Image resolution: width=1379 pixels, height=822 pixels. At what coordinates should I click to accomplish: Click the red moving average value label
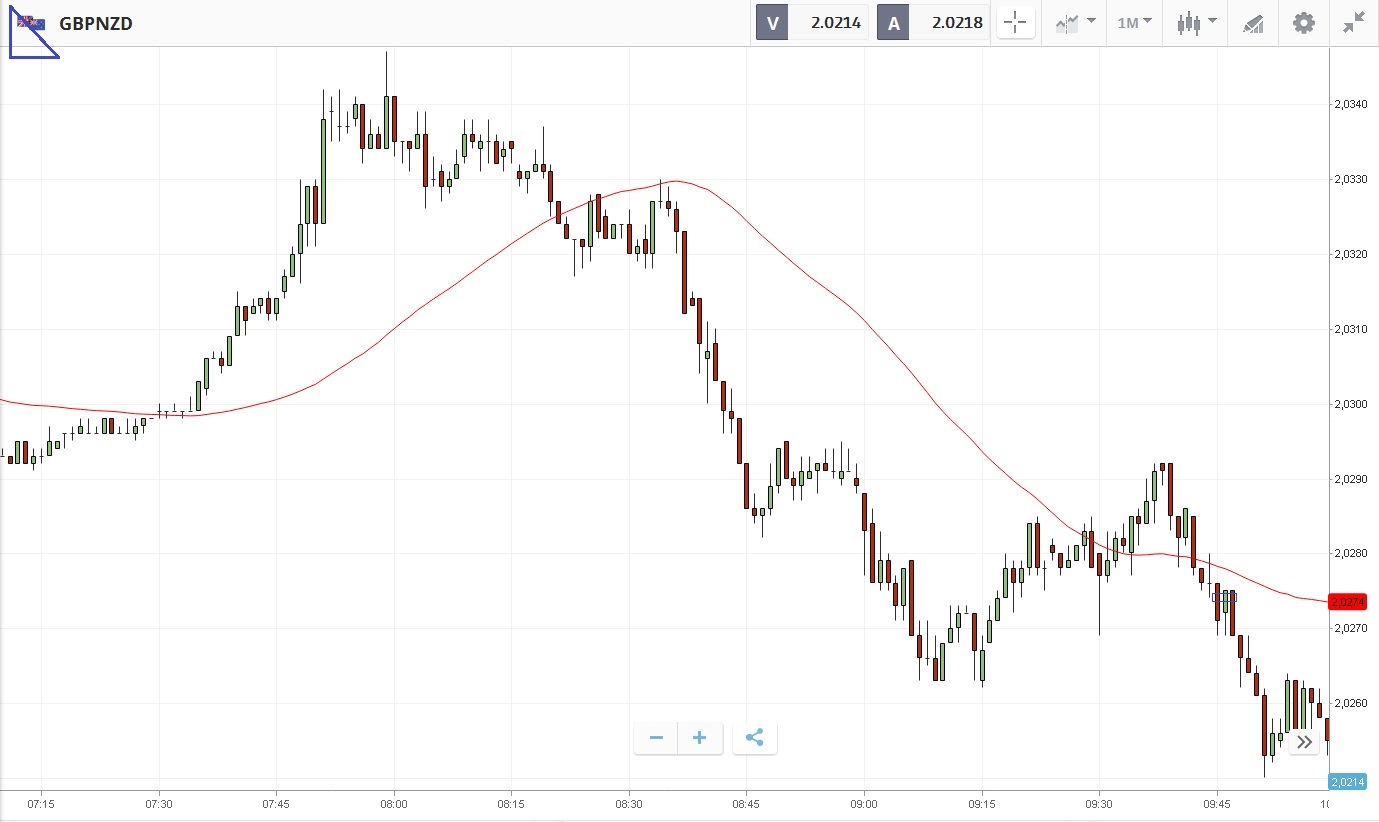coord(1351,601)
